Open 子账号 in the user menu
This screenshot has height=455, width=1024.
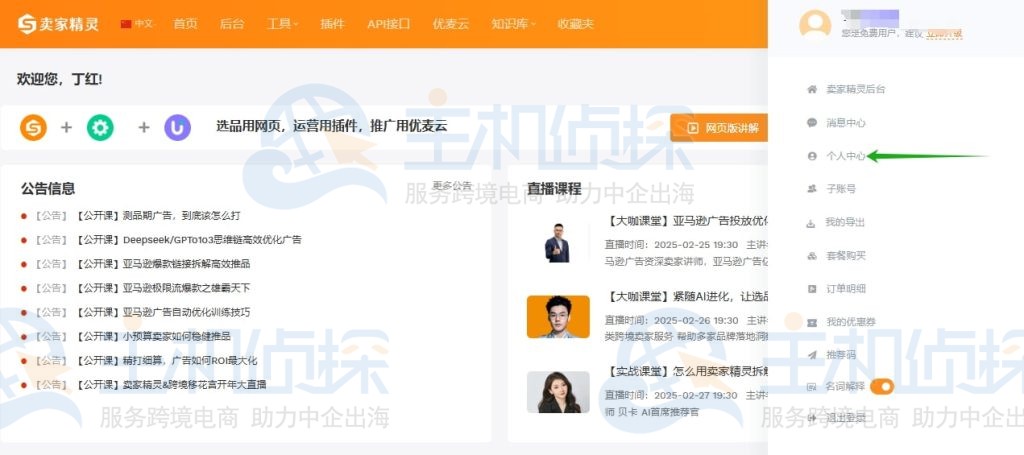841,189
